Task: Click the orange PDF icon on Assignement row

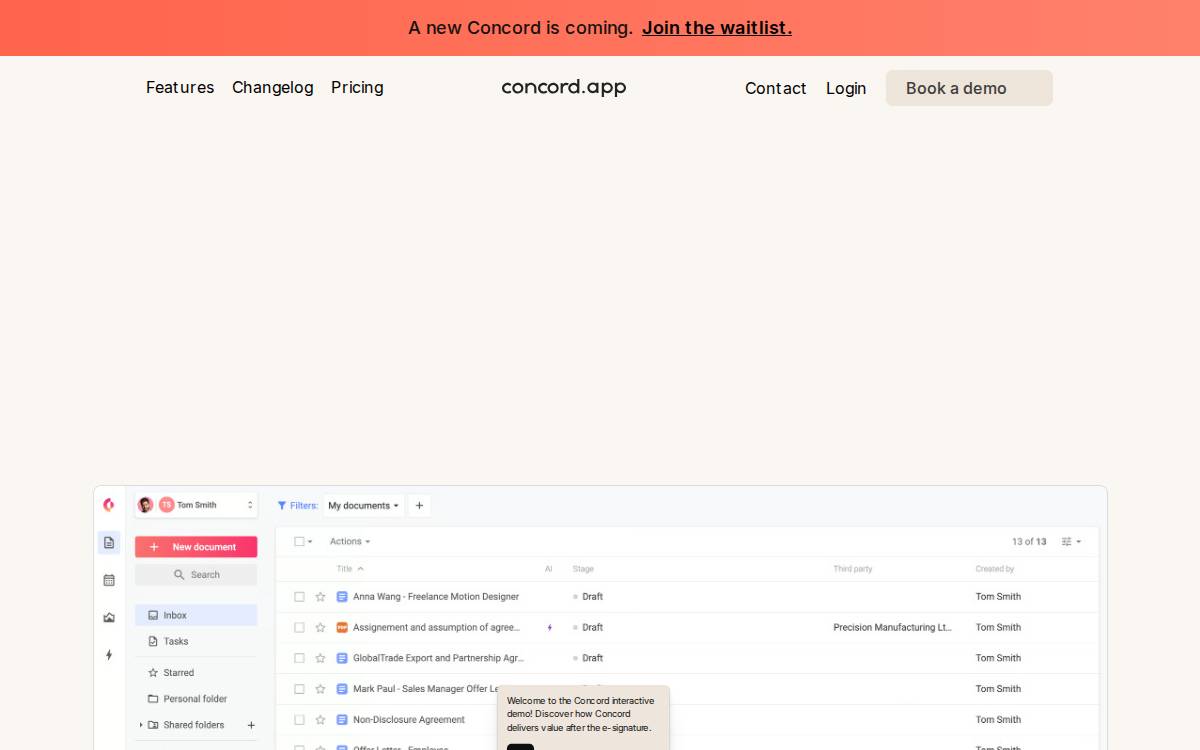Action: [342, 628]
